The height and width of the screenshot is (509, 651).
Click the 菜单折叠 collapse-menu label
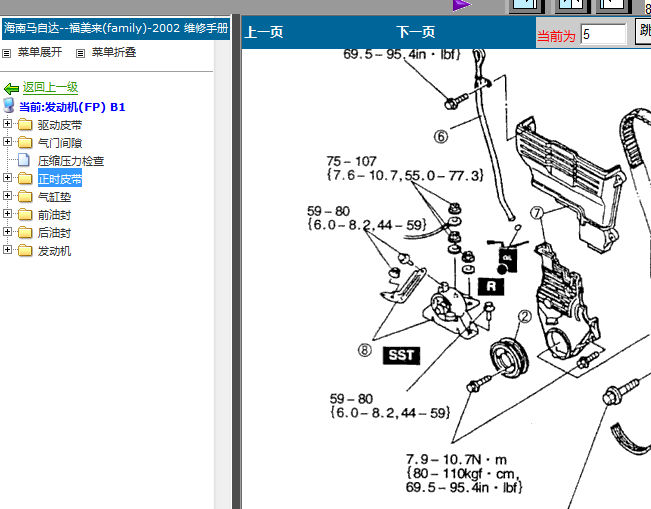[114, 52]
